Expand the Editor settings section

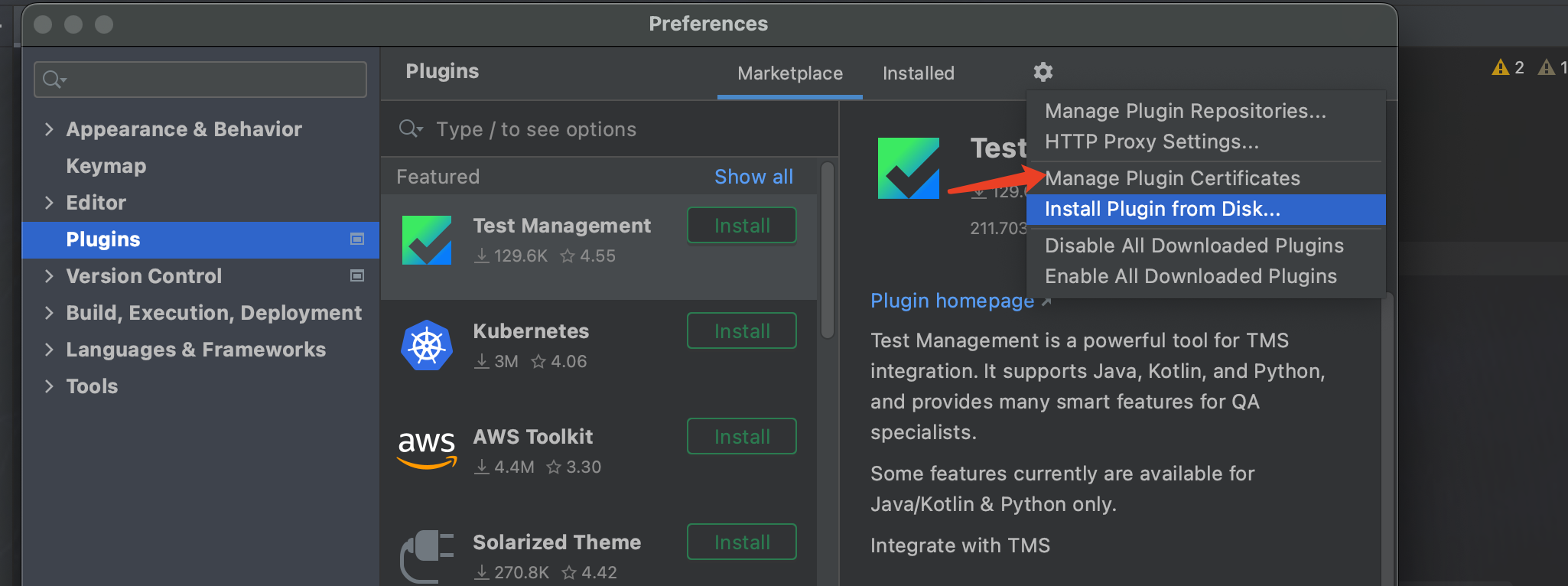[x=50, y=203]
